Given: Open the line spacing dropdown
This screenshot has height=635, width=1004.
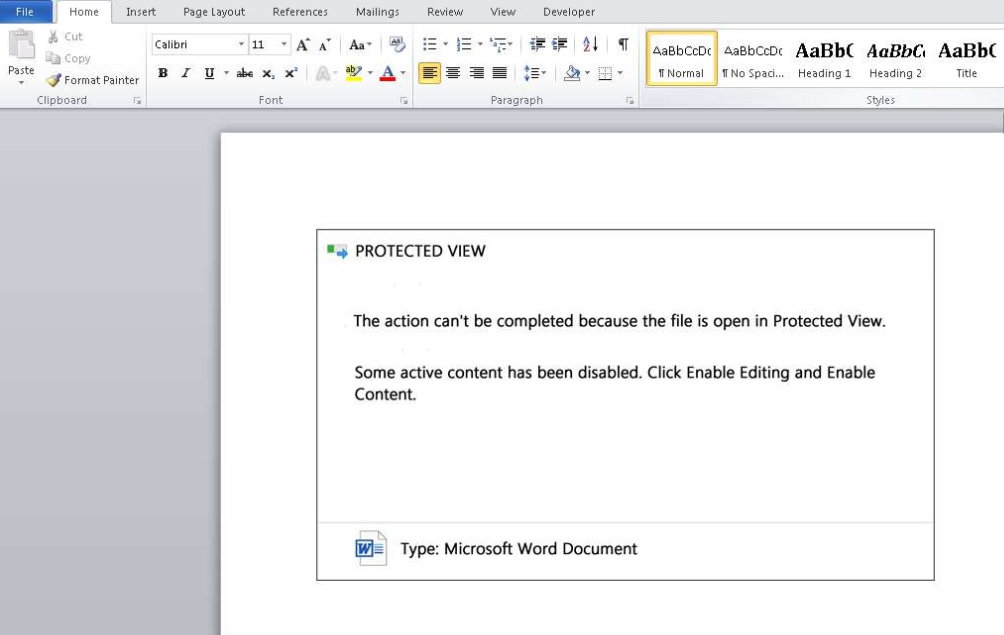Looking at the screenshot, I should click(x=535, y=73).
